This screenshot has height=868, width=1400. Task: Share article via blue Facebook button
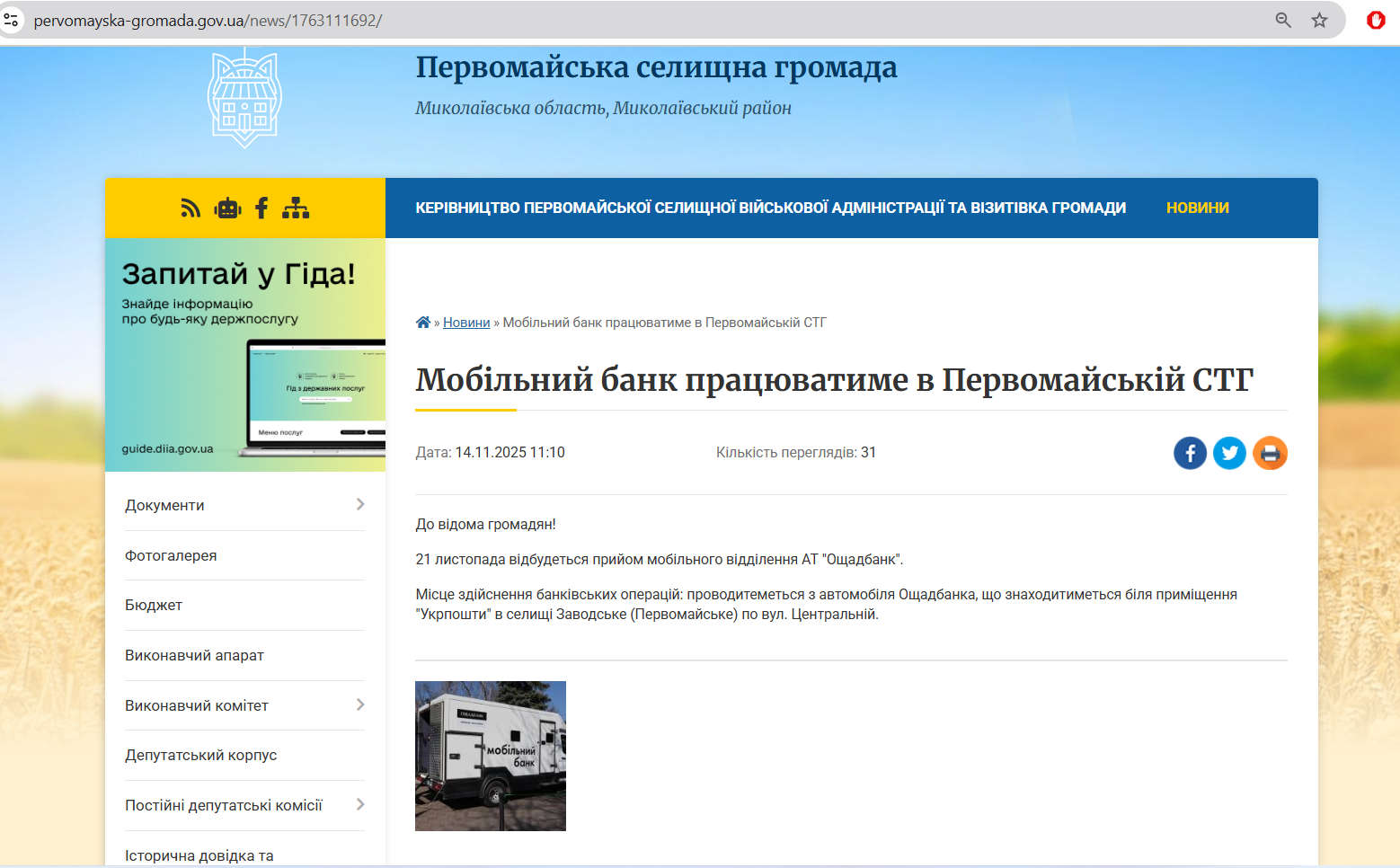1190,453
